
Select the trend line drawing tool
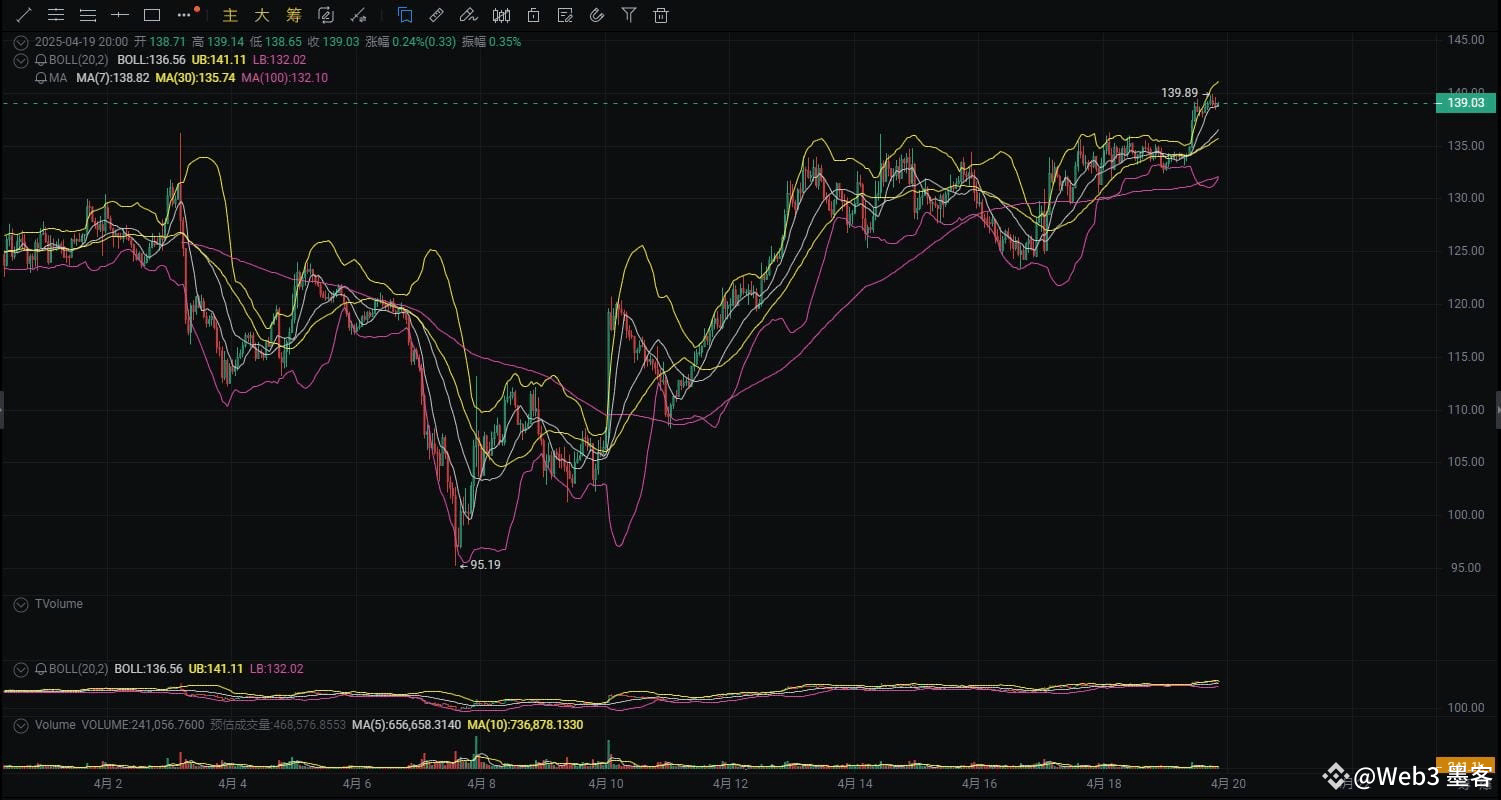point(24,15)
